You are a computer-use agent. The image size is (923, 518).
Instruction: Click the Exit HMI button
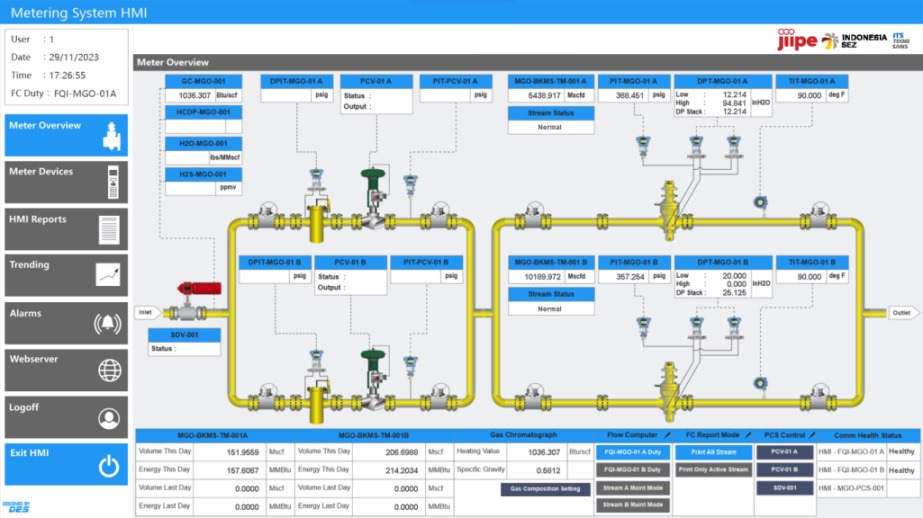point(66,464)
